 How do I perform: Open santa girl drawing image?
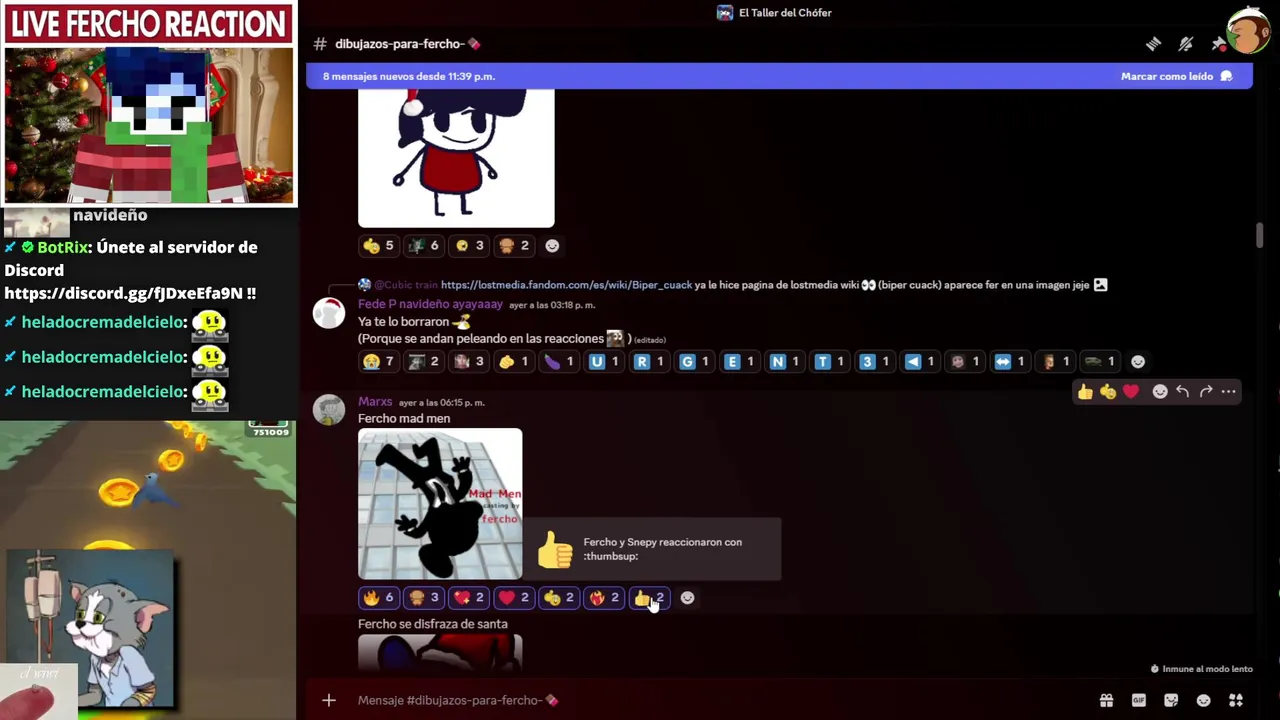456,158
